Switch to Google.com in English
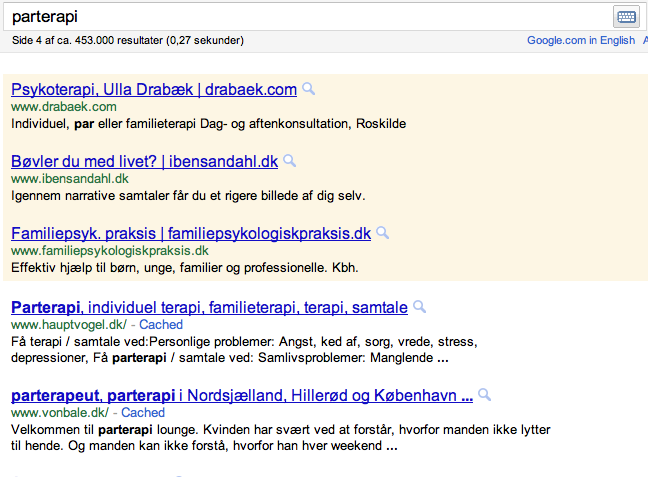 coord(580,40)
